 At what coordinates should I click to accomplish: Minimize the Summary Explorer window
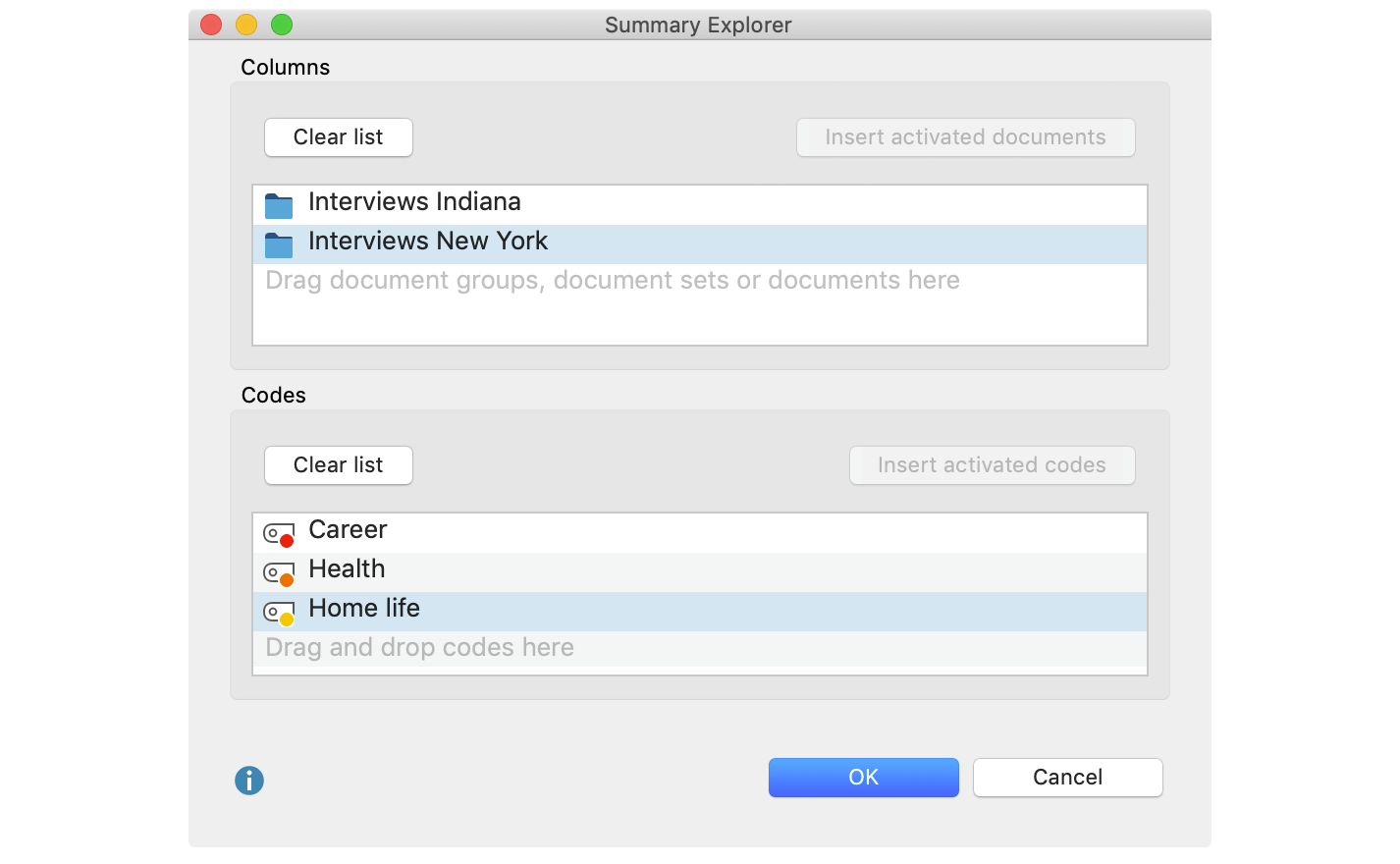pyautogui.click(x=246, y=25)
